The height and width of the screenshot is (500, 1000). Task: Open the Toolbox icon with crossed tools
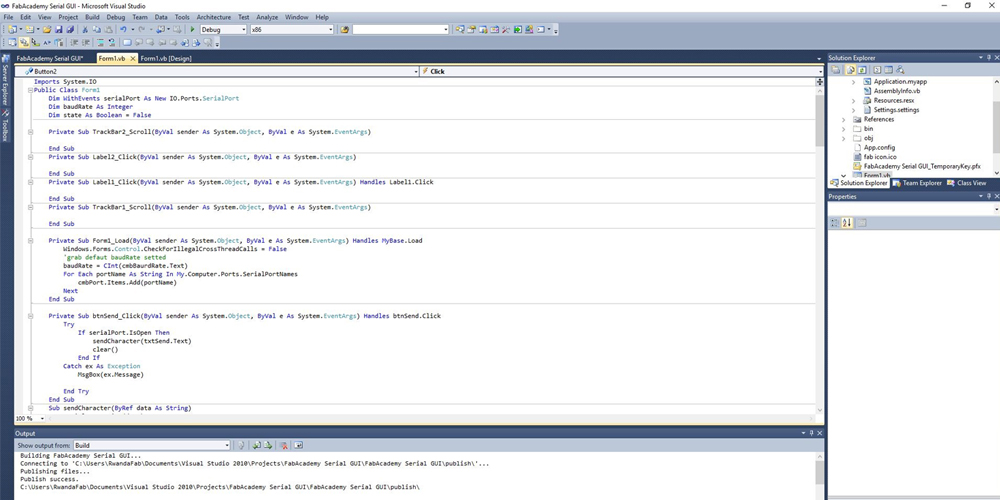[506, 29]
